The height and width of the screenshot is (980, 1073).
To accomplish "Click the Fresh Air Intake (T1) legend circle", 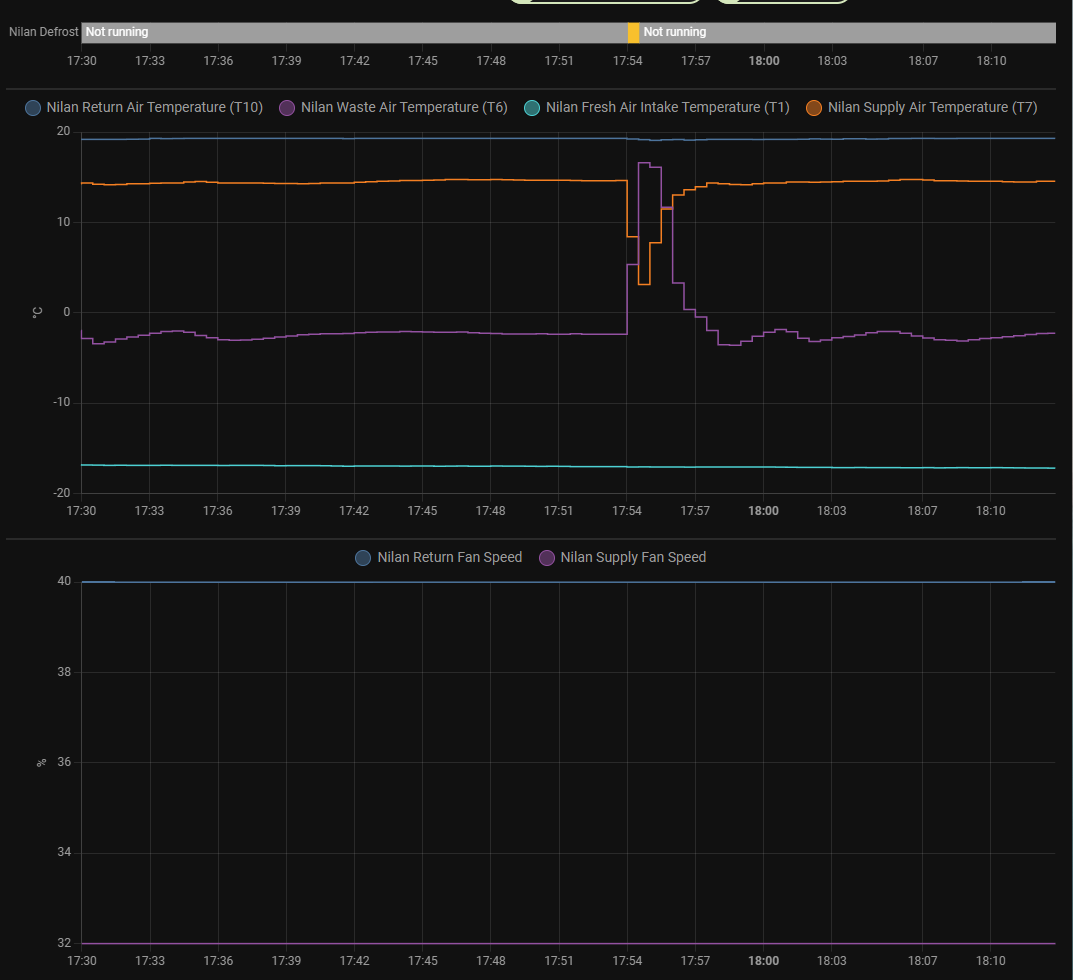I will pos(532,108).
